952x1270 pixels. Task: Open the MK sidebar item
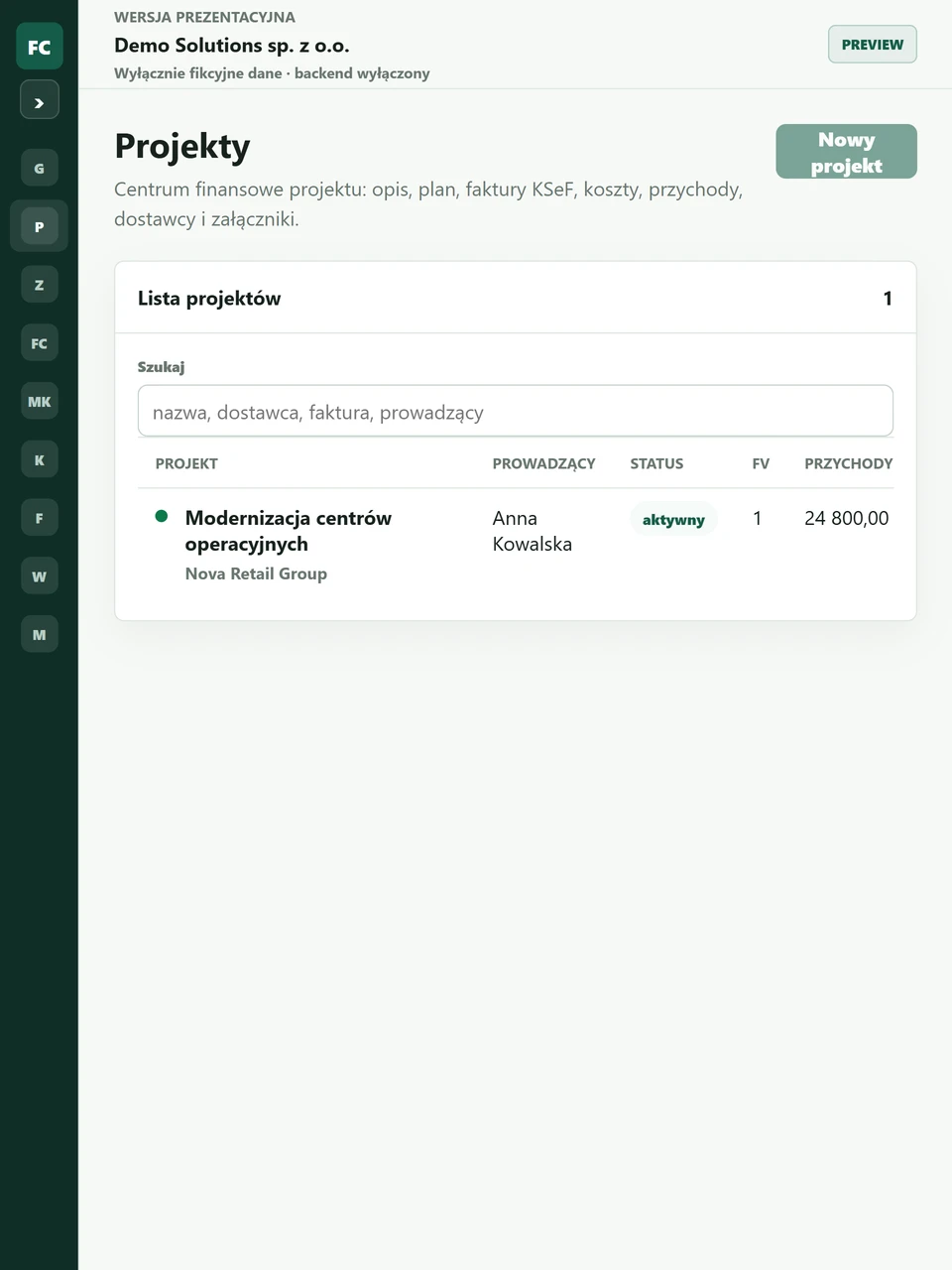click(x=40, y=401)
